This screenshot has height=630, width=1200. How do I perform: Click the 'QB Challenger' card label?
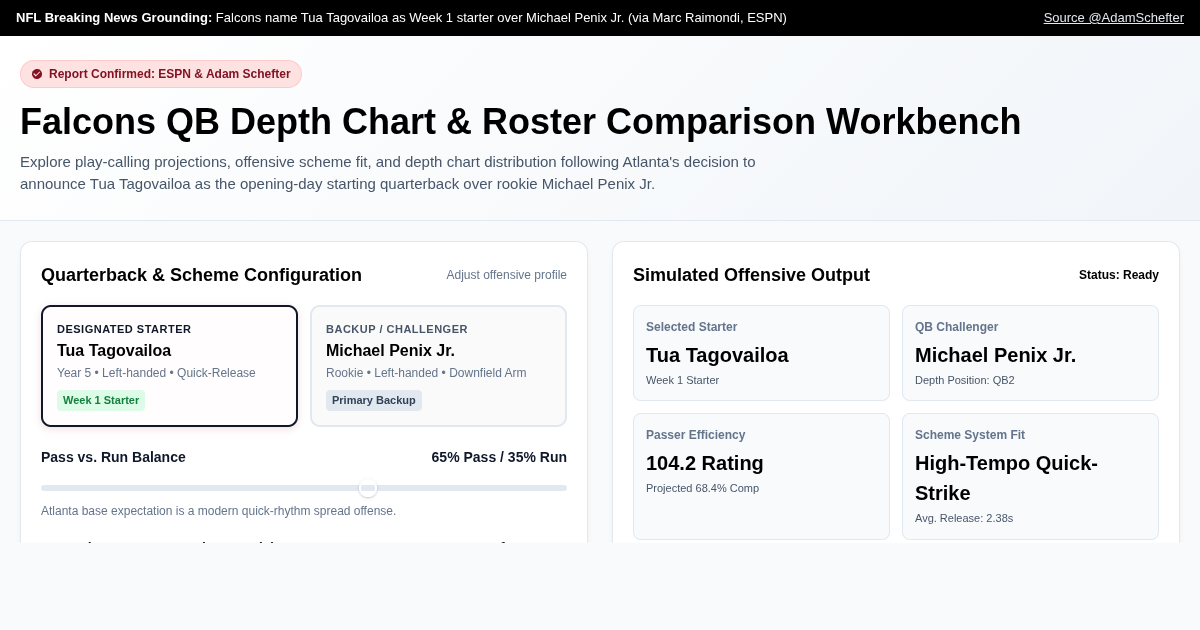coord(956,327)
